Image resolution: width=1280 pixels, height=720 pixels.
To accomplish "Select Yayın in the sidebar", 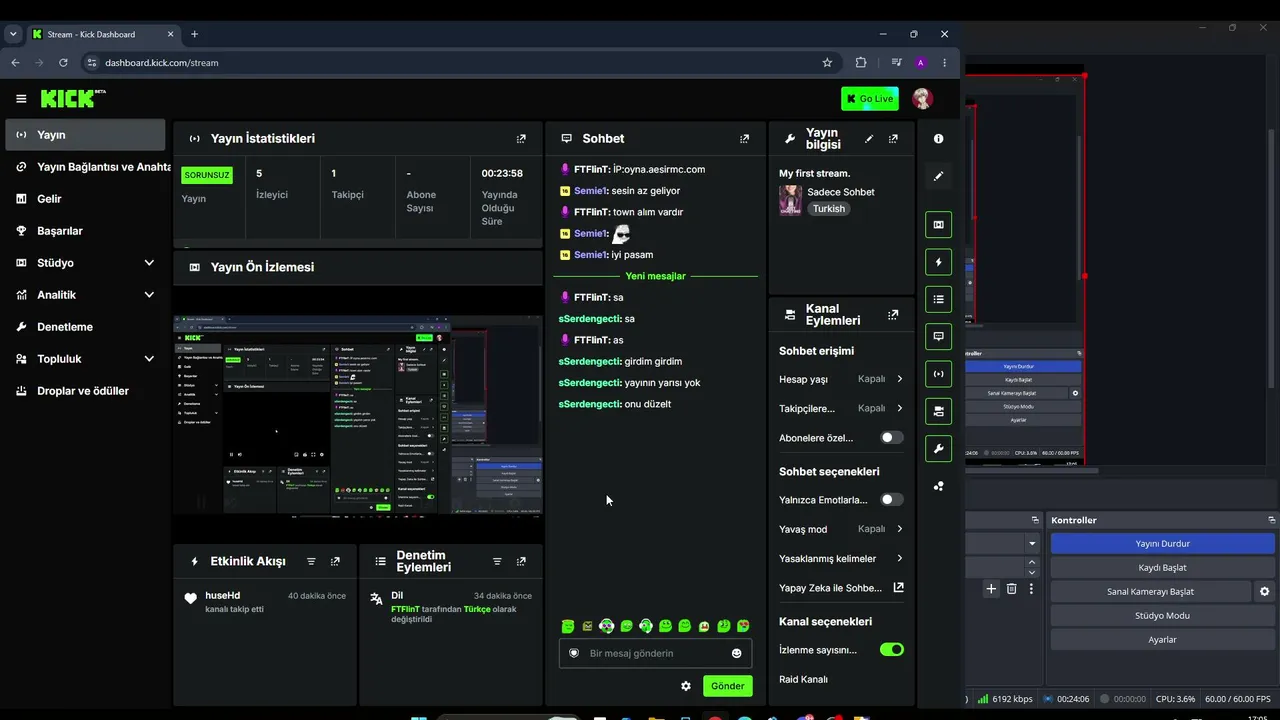I will coord(85,135).
